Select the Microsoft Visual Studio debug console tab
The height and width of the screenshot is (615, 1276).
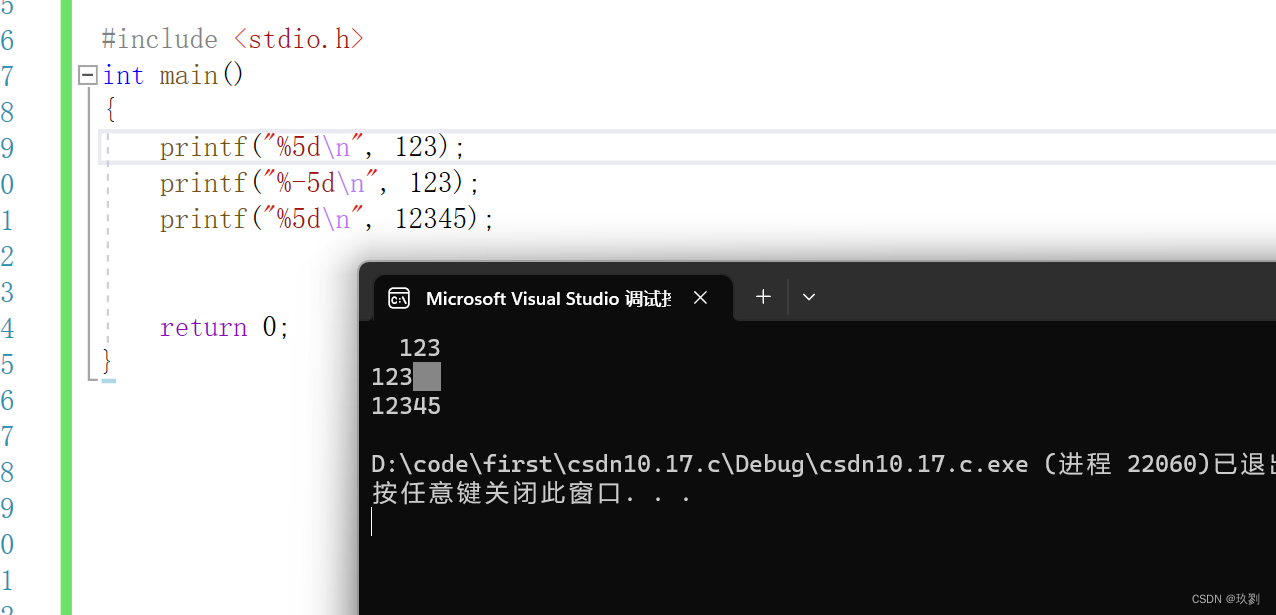coord(553,298)
